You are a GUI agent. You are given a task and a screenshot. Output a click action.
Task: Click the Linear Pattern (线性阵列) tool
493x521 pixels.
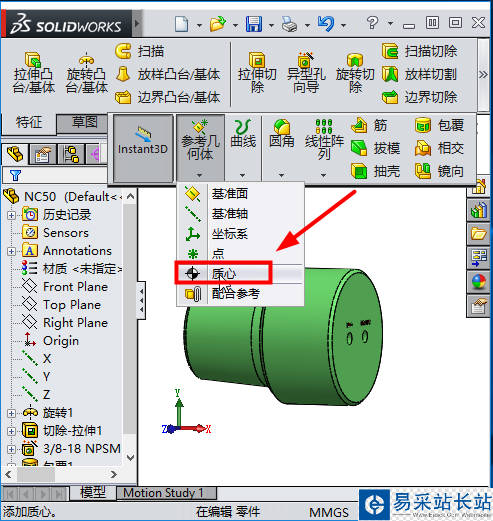coord(324,140)
